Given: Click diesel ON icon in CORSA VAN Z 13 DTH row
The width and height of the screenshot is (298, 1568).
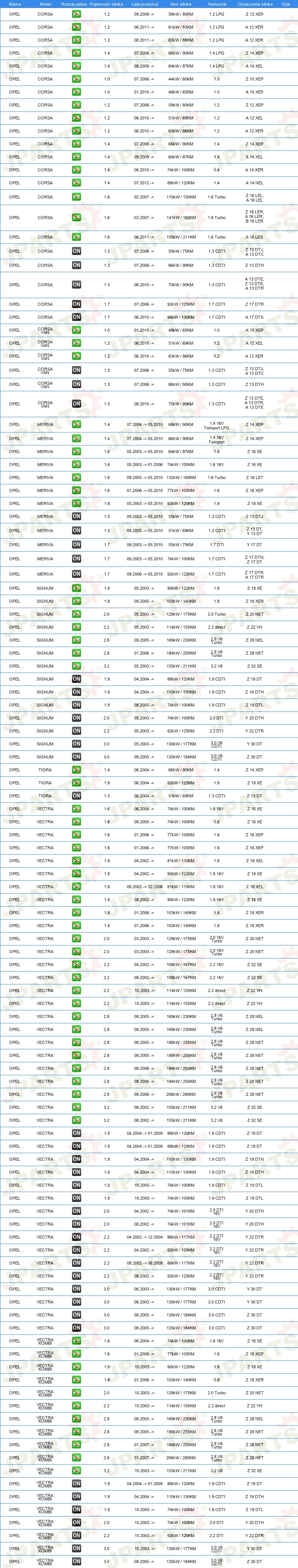Looking at the screenshot, I should pos(76,384).
